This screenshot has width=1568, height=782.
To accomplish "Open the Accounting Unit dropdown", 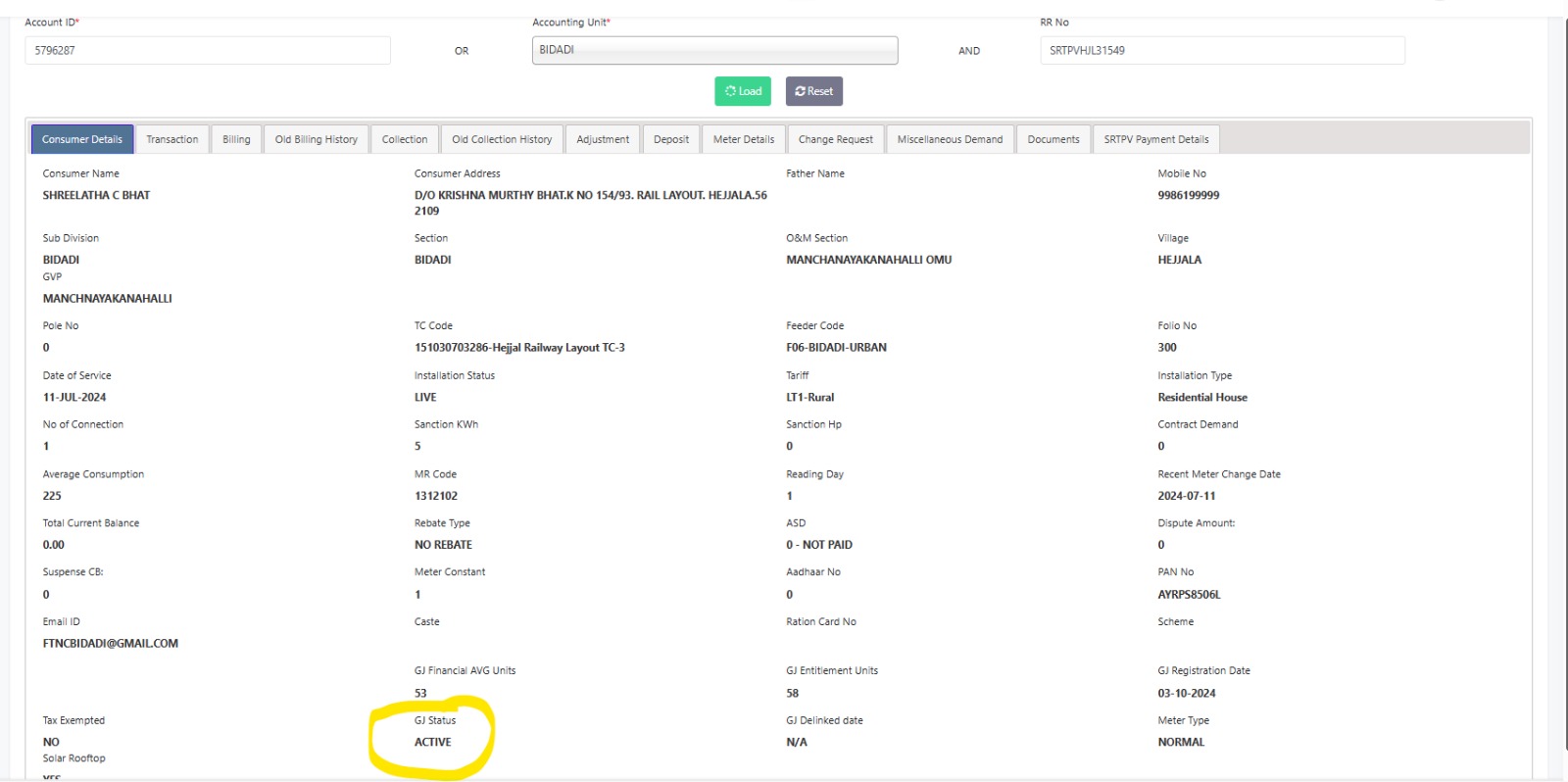I will point(714,50).
